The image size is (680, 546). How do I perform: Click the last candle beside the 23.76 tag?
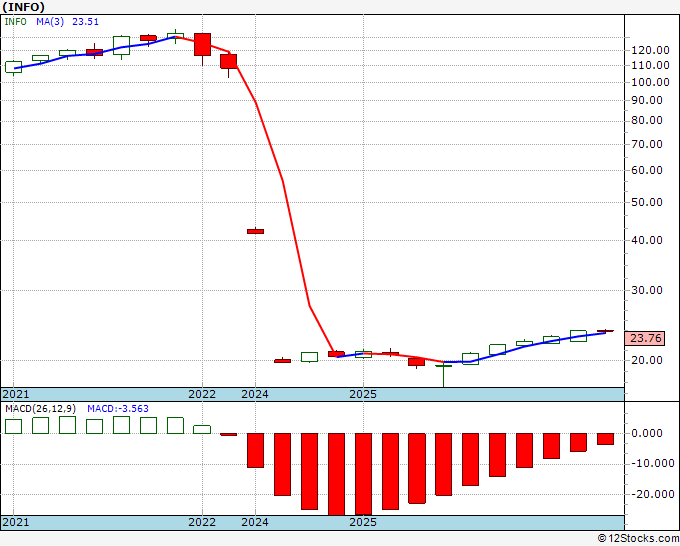click(x=605, y=331)
